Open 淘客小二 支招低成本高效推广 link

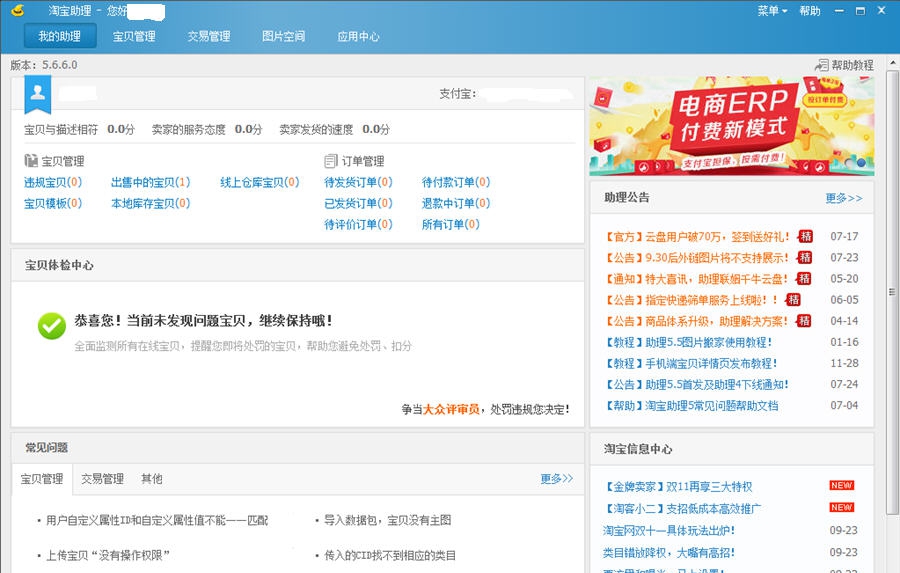[682, 508]
